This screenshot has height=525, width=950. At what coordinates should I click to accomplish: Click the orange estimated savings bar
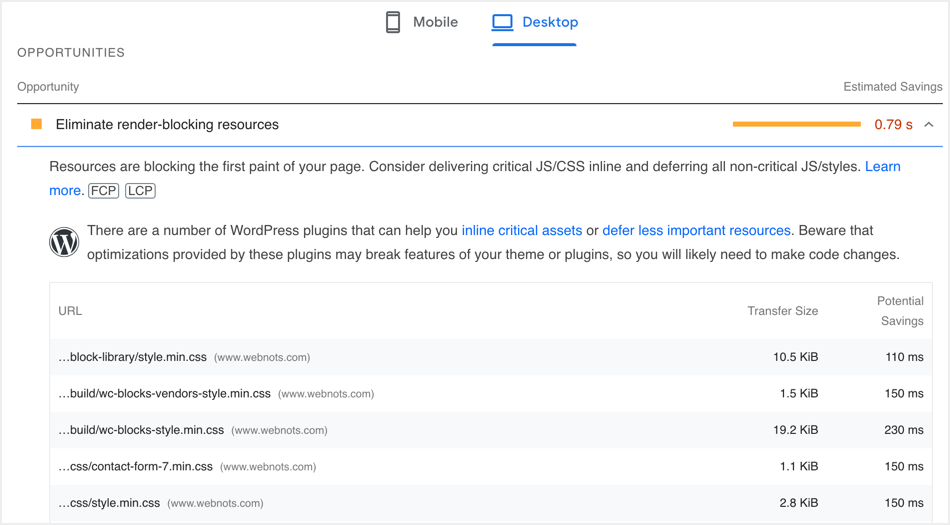(x=796, y=124)
